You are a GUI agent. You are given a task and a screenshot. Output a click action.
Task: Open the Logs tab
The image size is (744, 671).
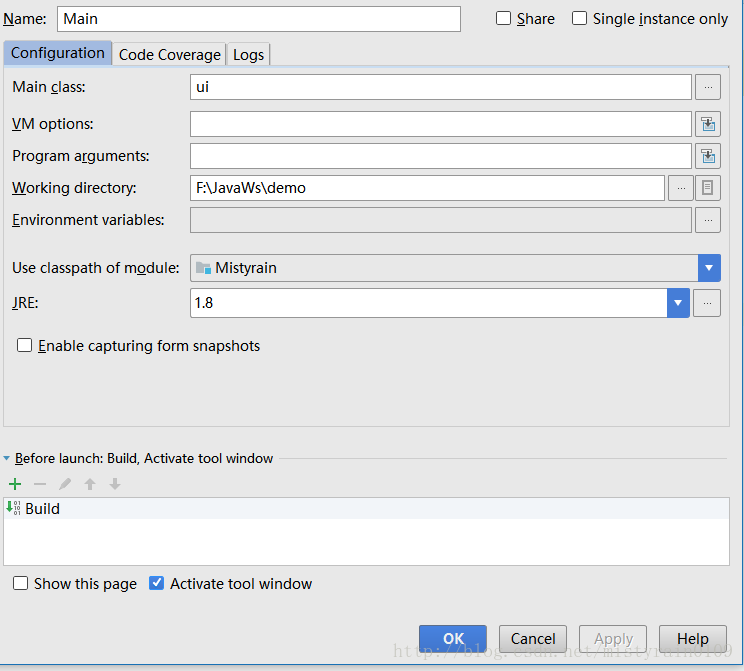point(248,55)
